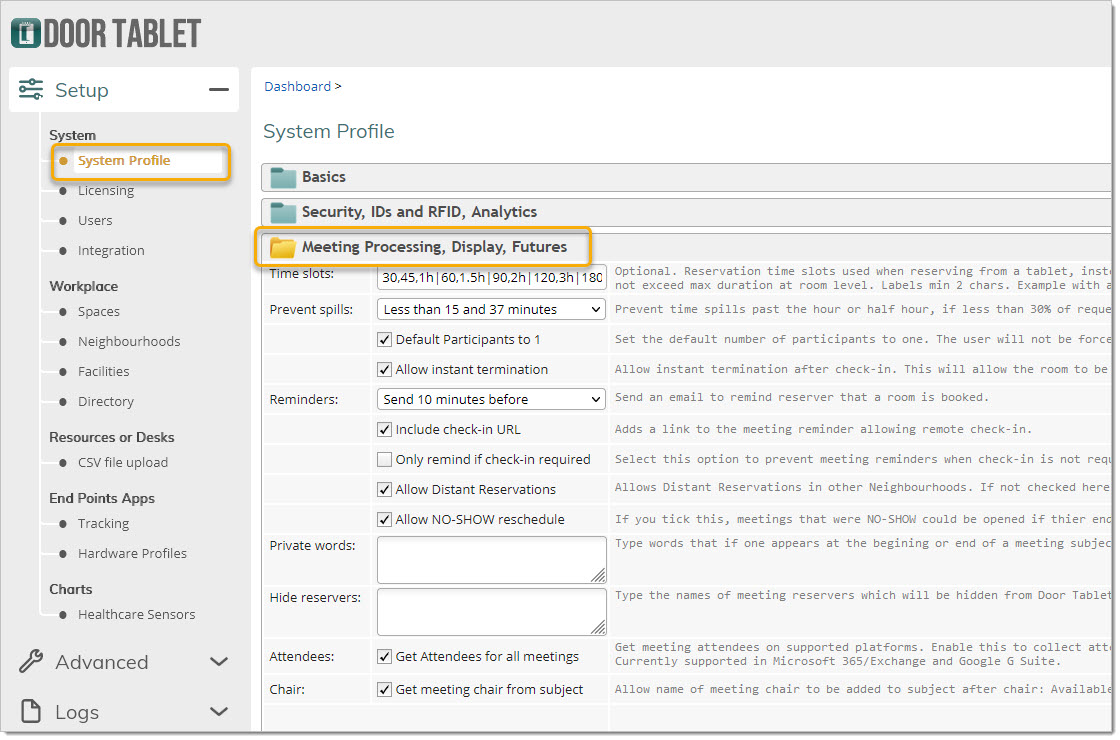The width and height of the screenshot is (1120, 740).
Task: Click the Advanced wrench icon
Action: [31, 662]
